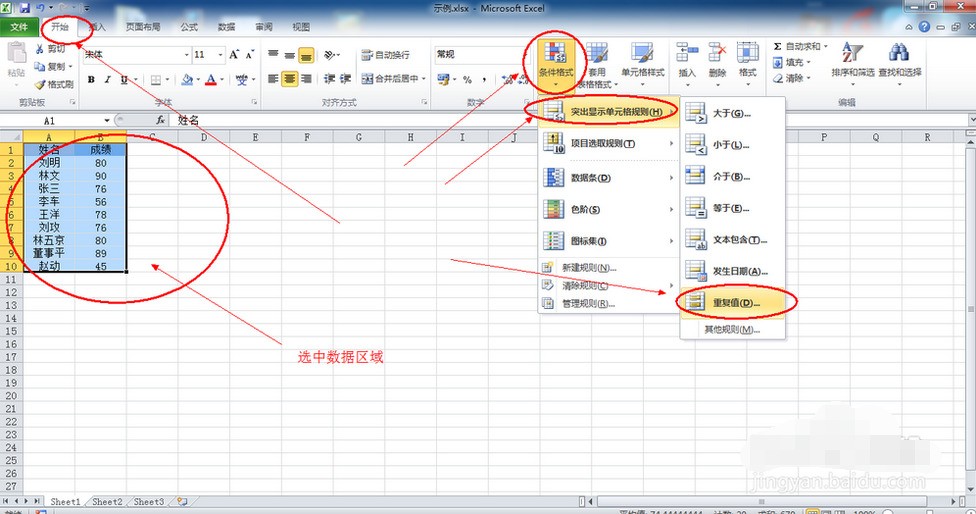Toggle center horizontal alignment
The height and width of the screenshot is (514, 976).
(x=289, y=79)
